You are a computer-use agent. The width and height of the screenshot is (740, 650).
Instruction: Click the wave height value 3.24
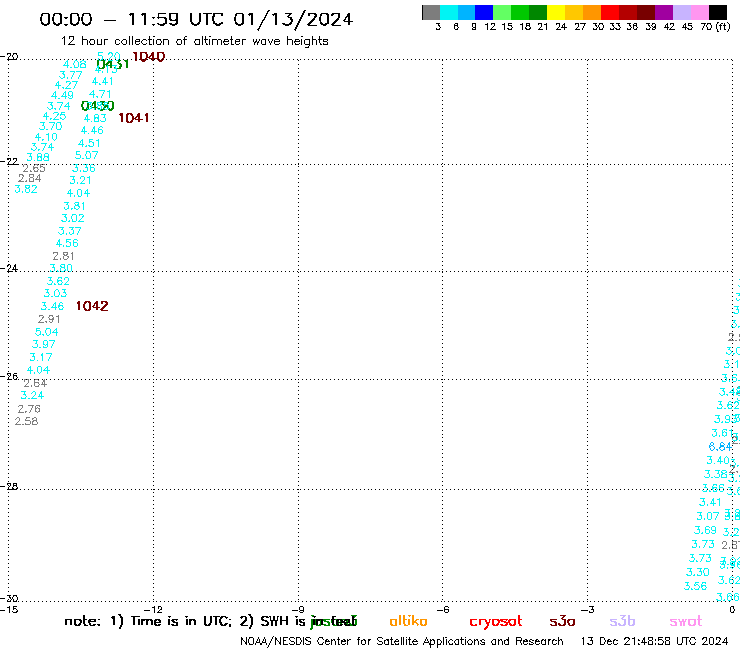[x=32, y=395]
